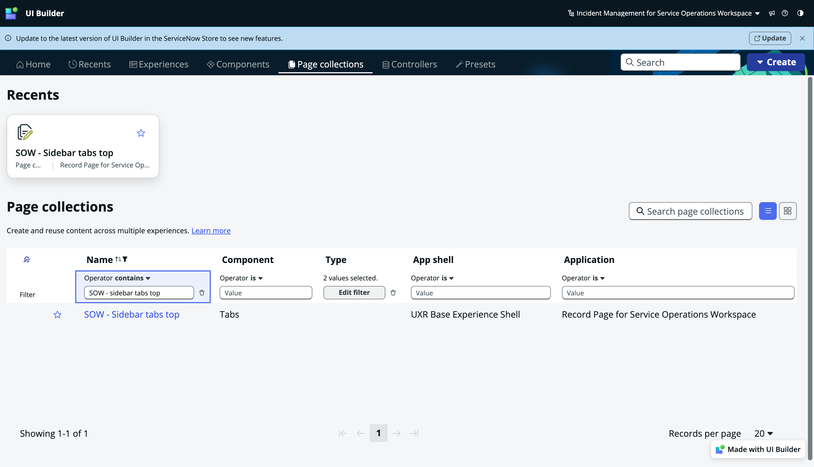This screenshot has width=814, height=467.
Task: Open the announcements megaphone icon
Action: pyautogui.click(x=772, y=13)
